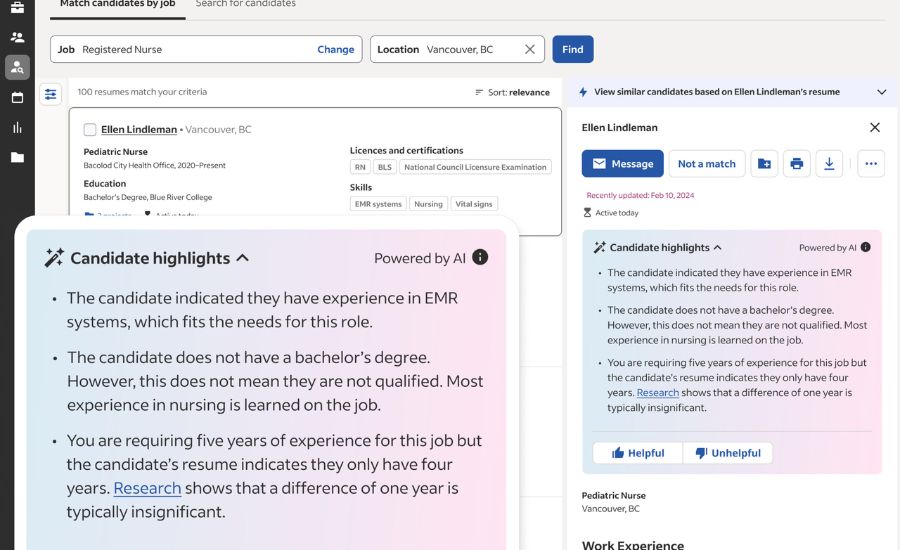The image size is (900, 550).
Task: Click the Nursing skill tag
Action: pyautogui.click(x=428, y=204)
